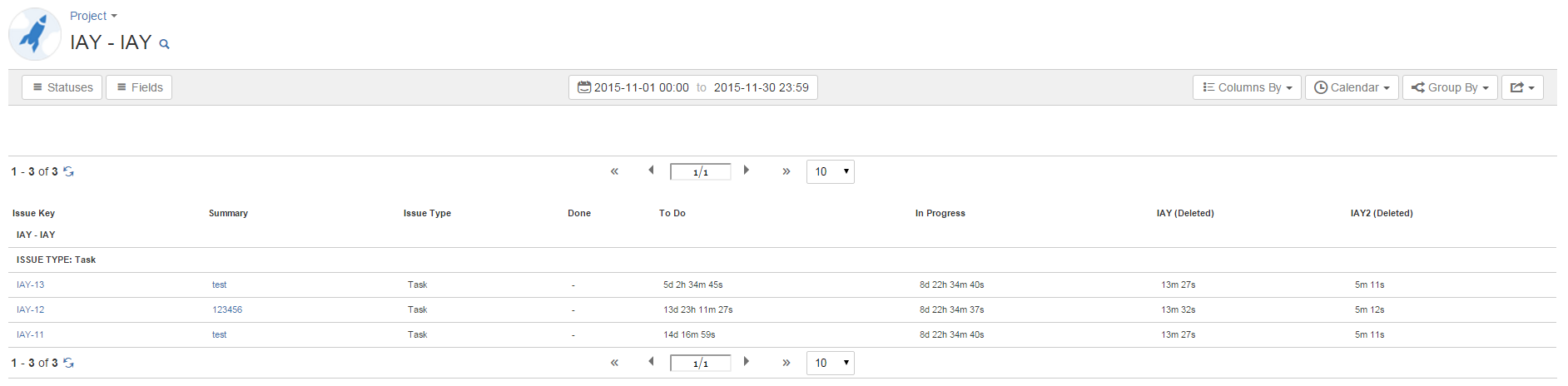Open the Calendar dropdown

(1351, 87)
